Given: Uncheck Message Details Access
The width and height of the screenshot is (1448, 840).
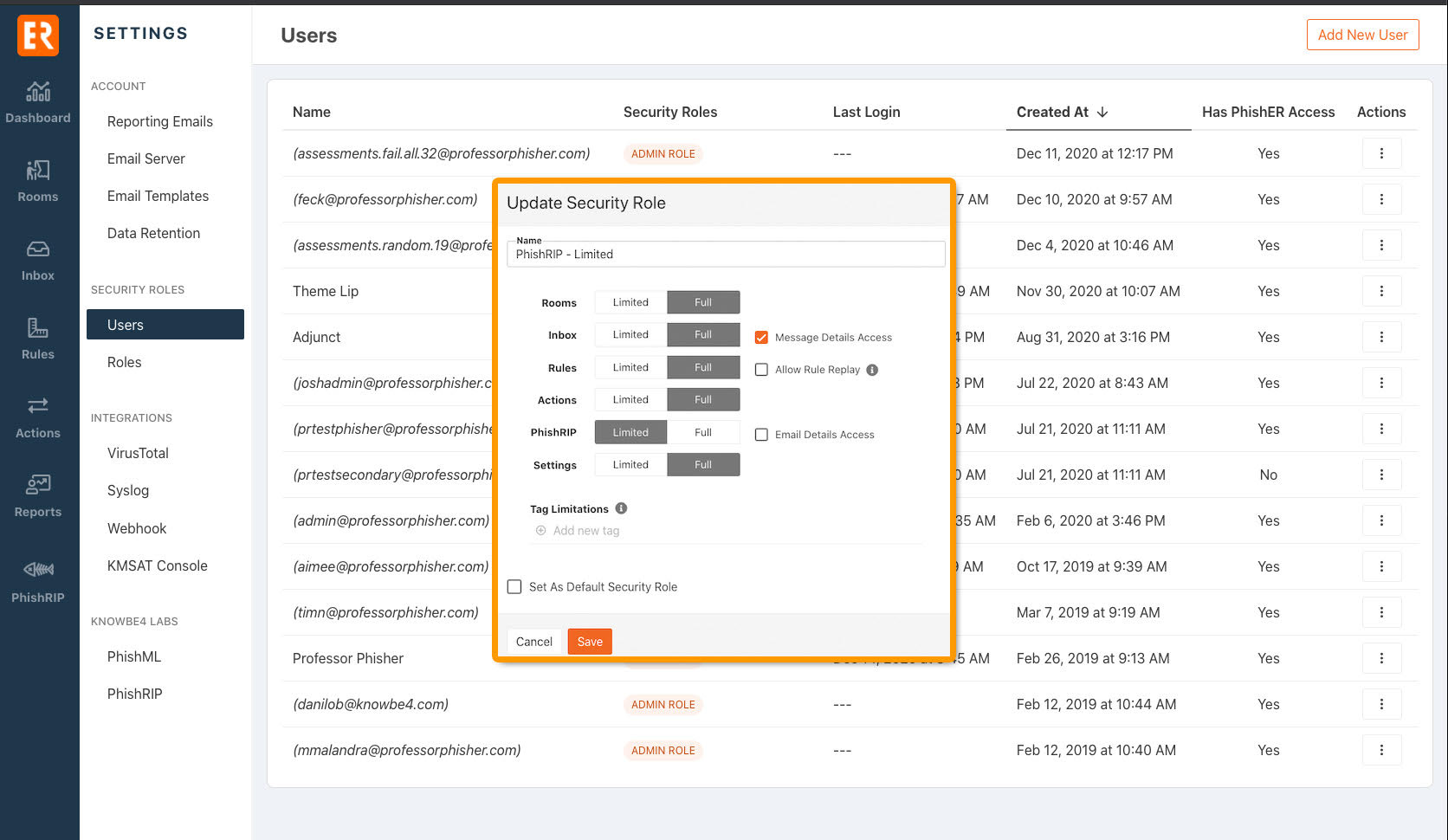Looking at the screenshot, I should coord(761,337).
